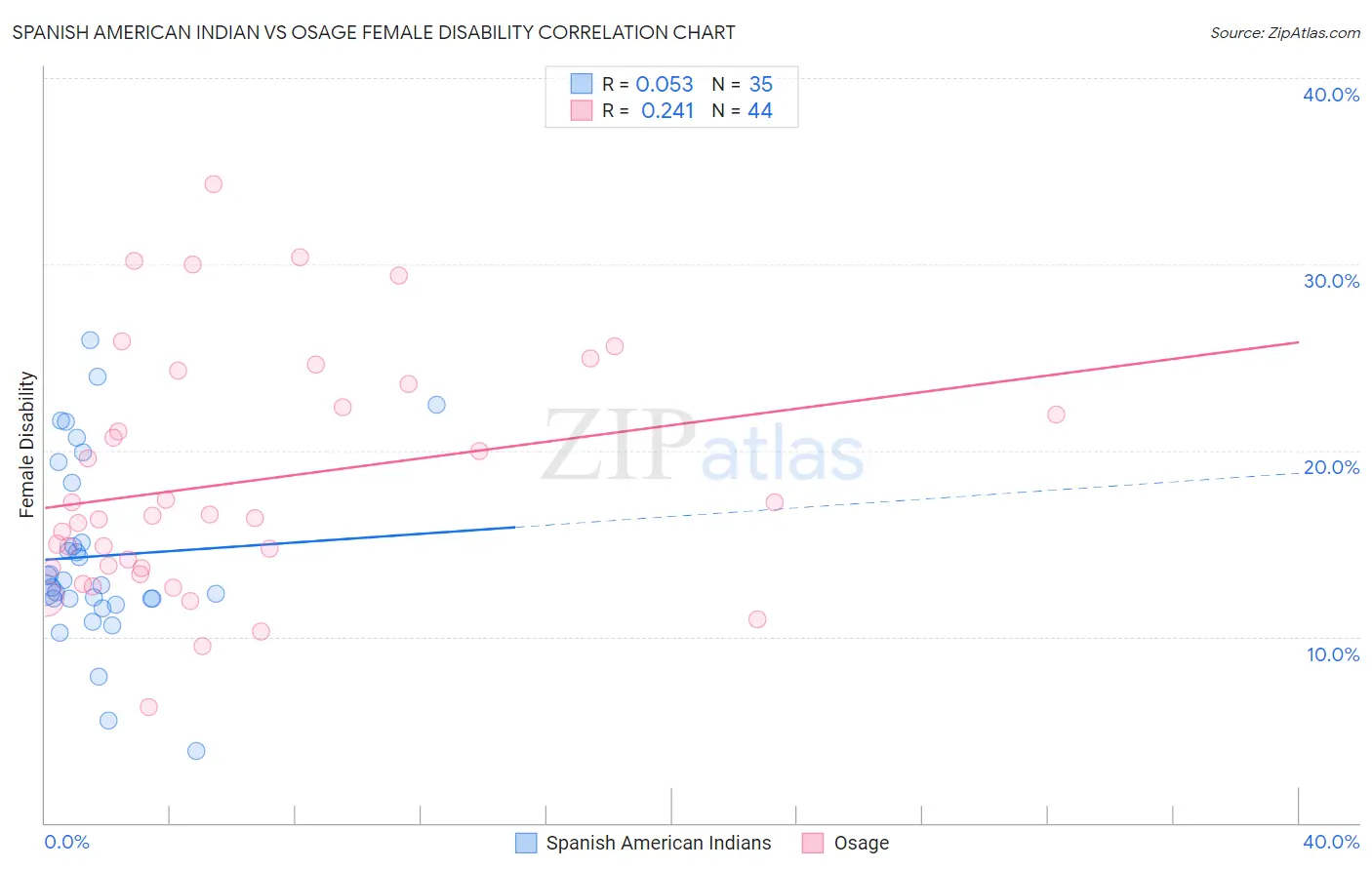The height and width of the screenshot is (870, 1372).
Task: Click the 0.0% x-axis tick label
Action: (66, 842)
